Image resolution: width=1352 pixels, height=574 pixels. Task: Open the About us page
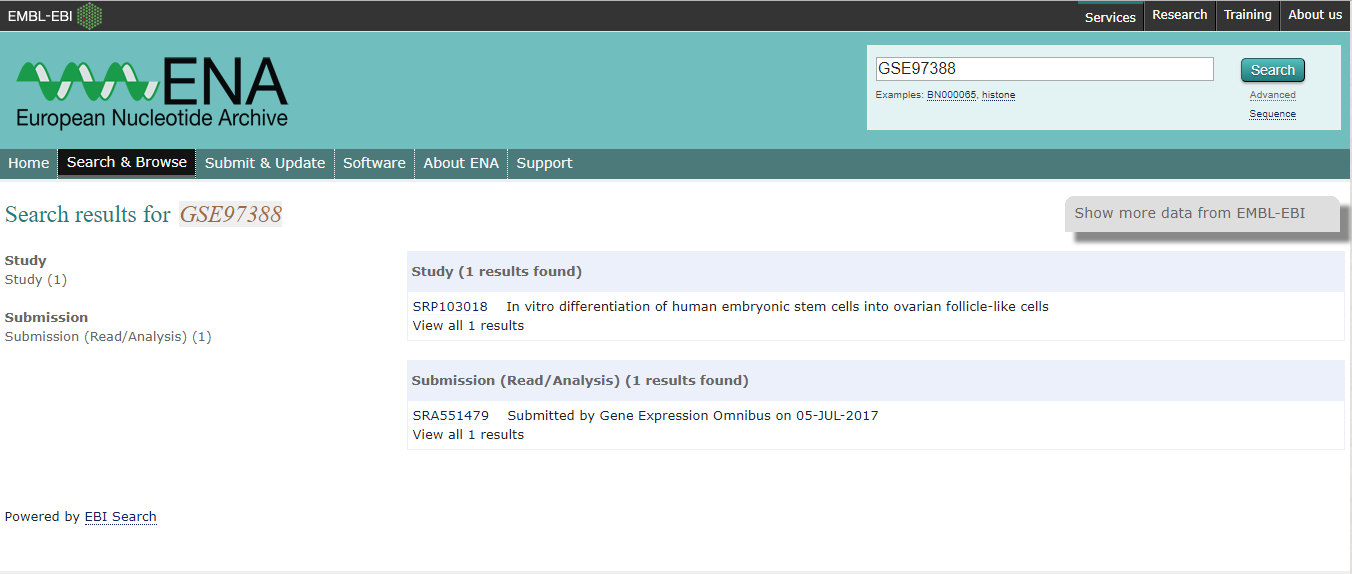(1314, 15)
